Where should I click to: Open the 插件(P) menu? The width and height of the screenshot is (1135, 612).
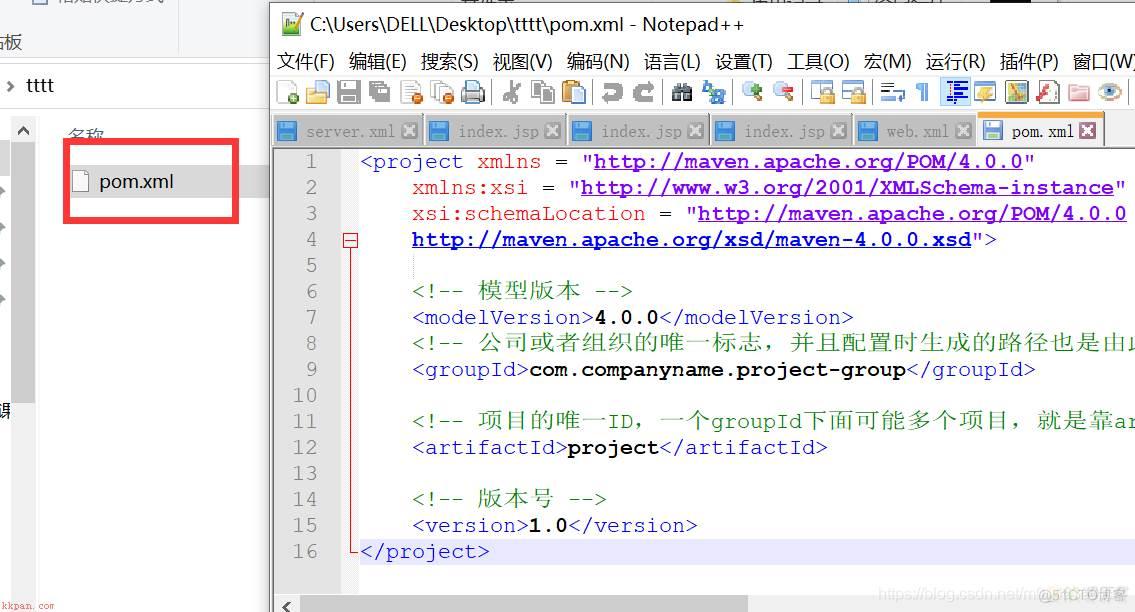click(1029, 62)
